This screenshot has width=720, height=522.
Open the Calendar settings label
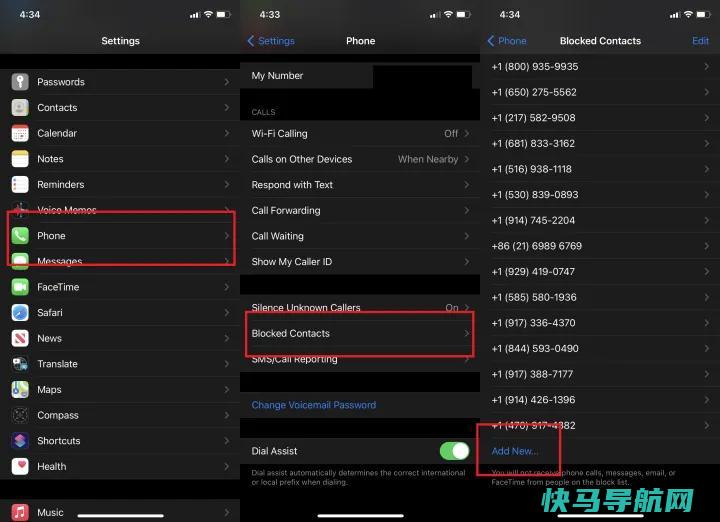tap(57, 133)
